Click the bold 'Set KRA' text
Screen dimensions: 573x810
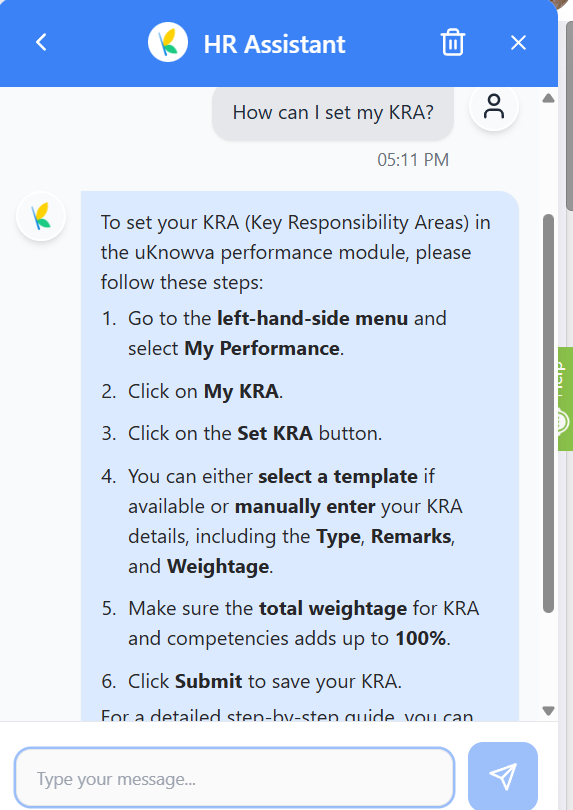(x=275, y=433)
